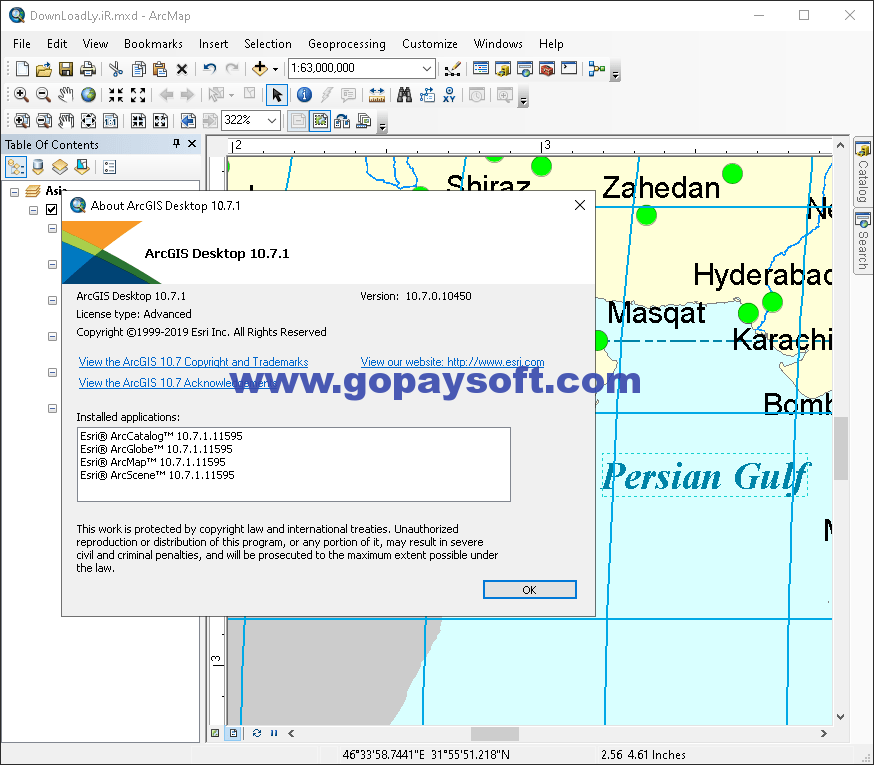Open the Find binoculars tool
874x765 pixels.
click(x=404, y=95)
